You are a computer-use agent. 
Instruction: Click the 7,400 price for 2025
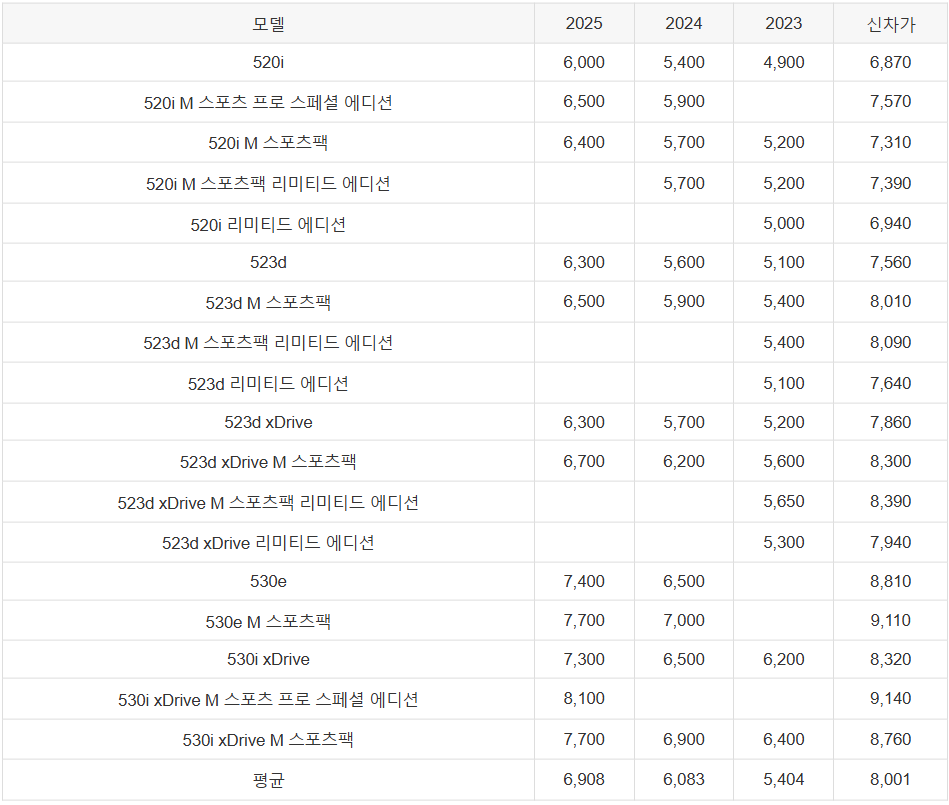pyautogui.click(x=584, y=582)
